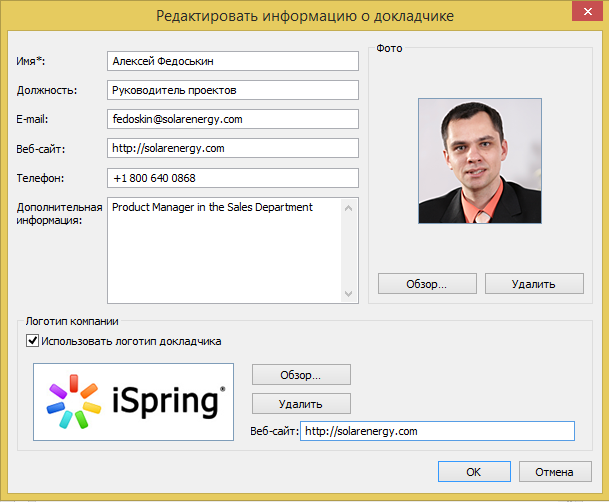Click the Логотип компании group label
Image resolution: width=609 pixels, height=502 pixels.
pyautogui.click(x=72, y=321)
